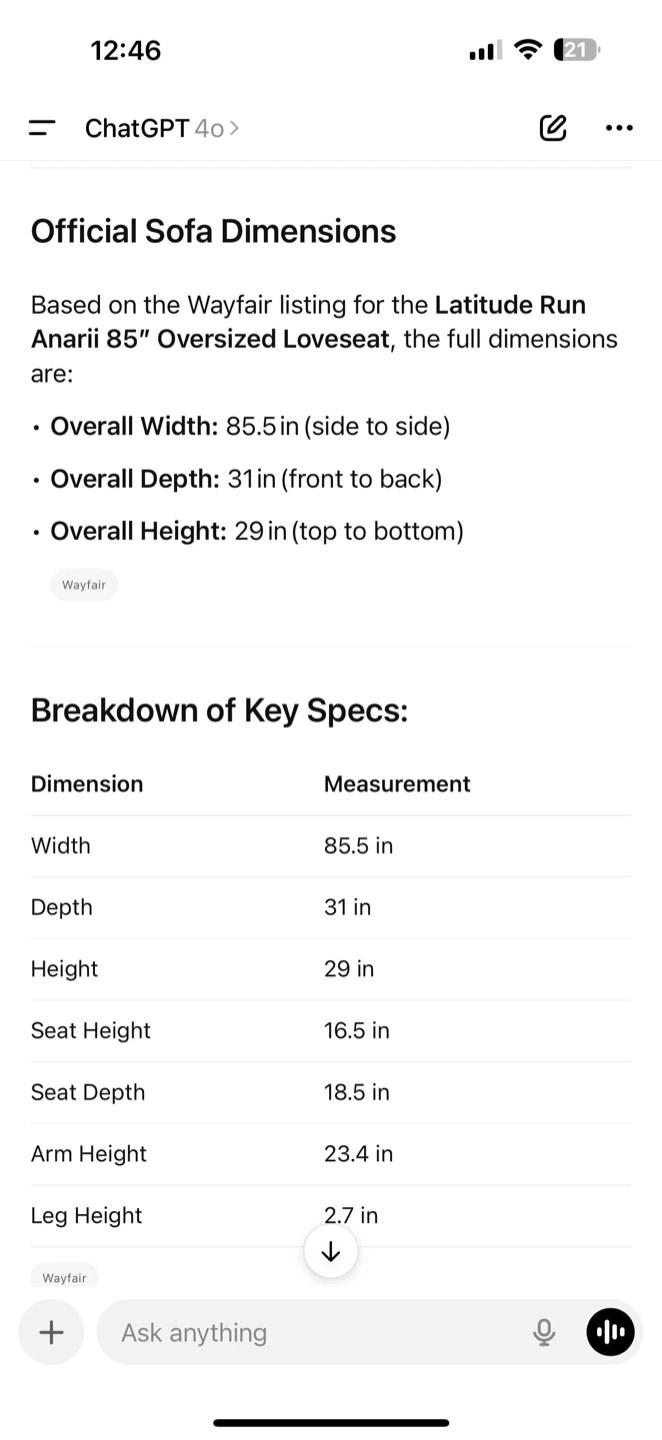Open the Wayfair source chip under dimensions

[84, 585]
